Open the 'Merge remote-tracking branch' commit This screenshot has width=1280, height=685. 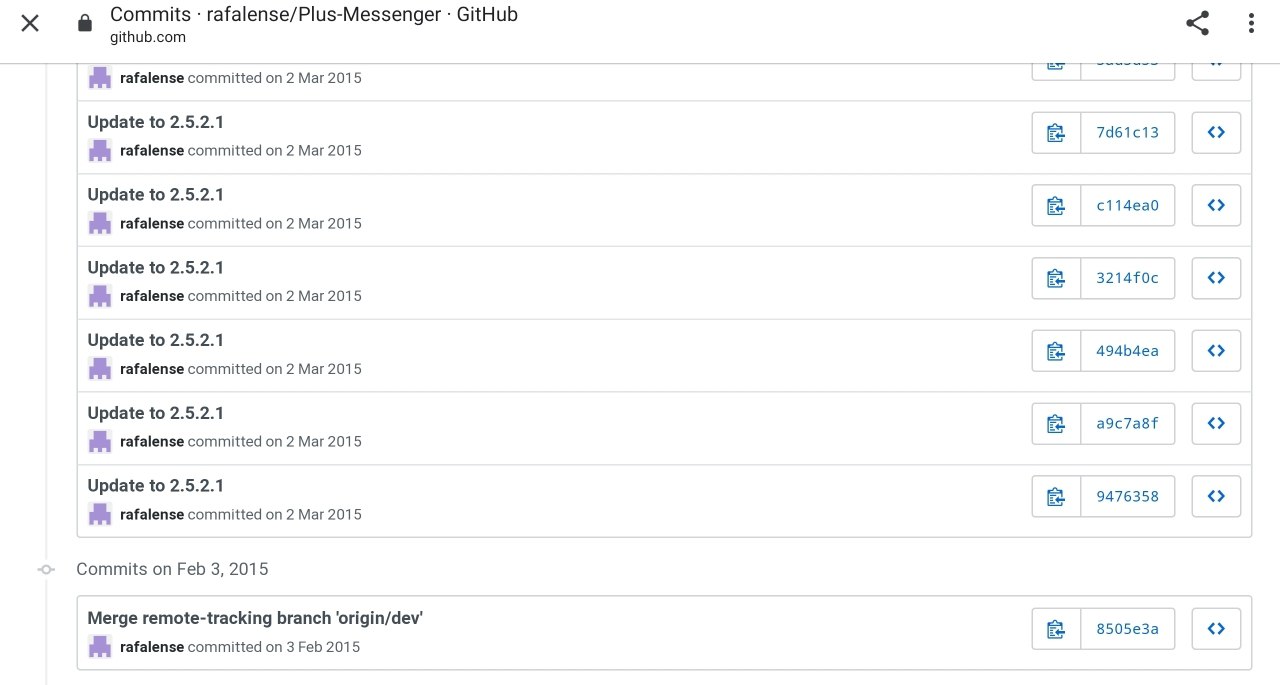[x=255, y=618]
